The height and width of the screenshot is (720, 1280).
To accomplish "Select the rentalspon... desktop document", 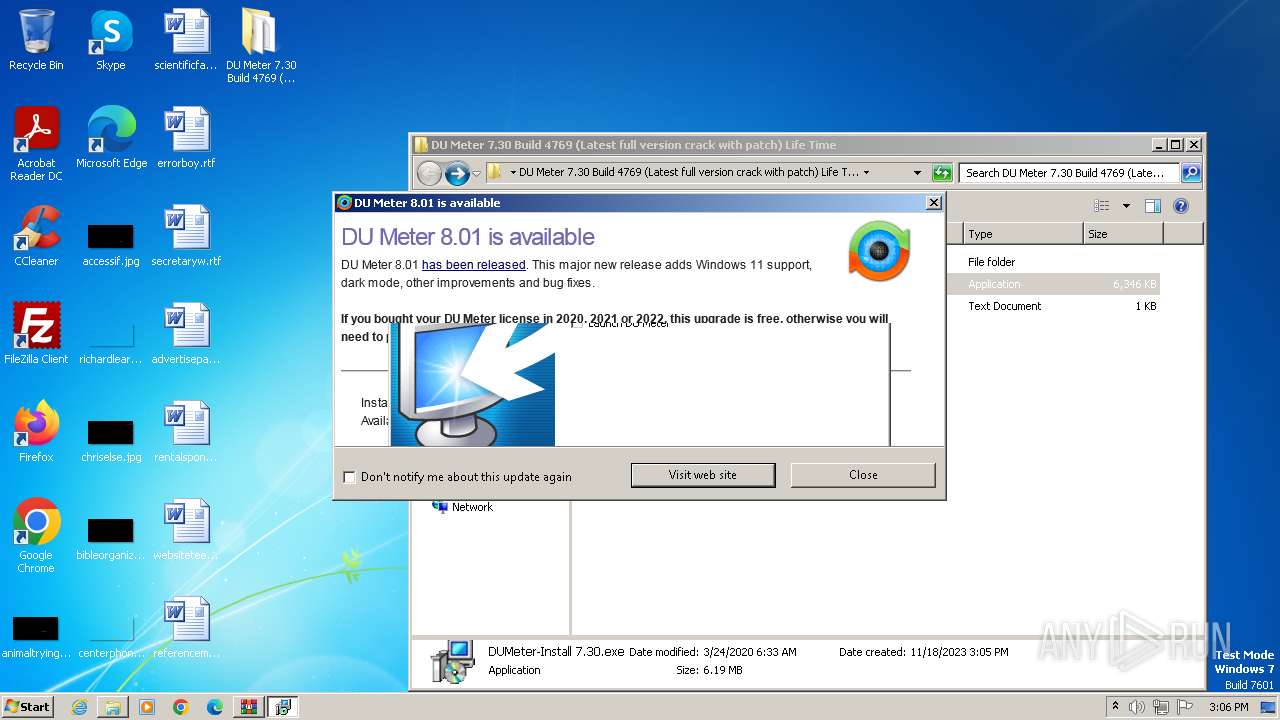I will click(x=186, y=432).
